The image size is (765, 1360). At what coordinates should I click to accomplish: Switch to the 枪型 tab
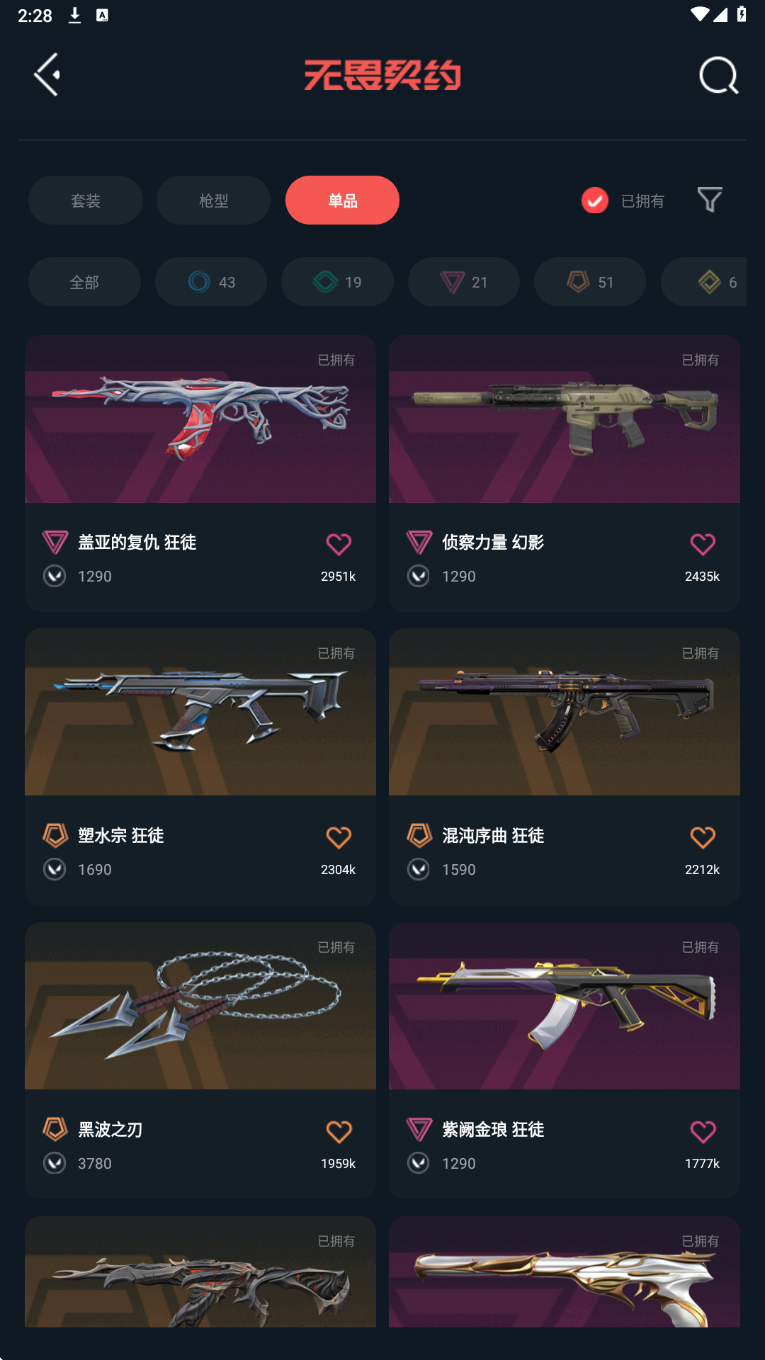213,200
